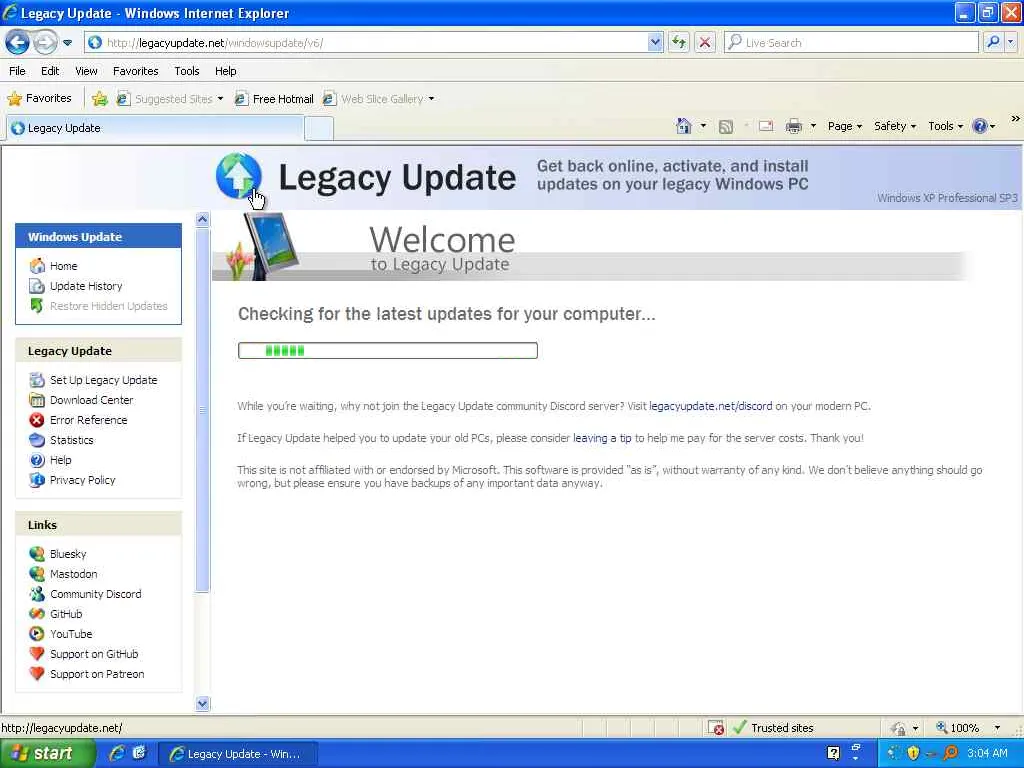This screenshot has width=1024, height=768.
Task: Open the Safety command menu
Action: [895, 126]
